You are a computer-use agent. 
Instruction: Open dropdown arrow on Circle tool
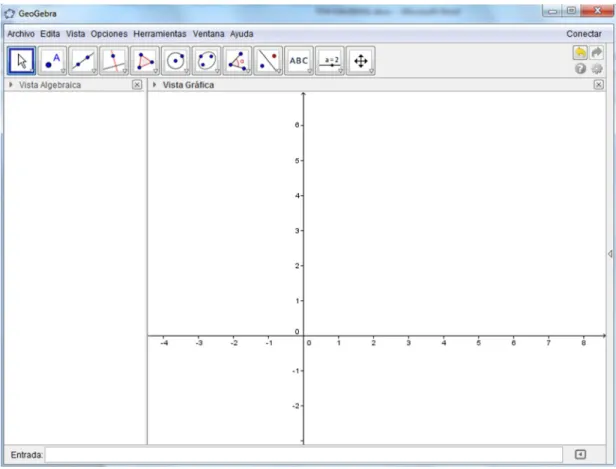coord(186,71)
